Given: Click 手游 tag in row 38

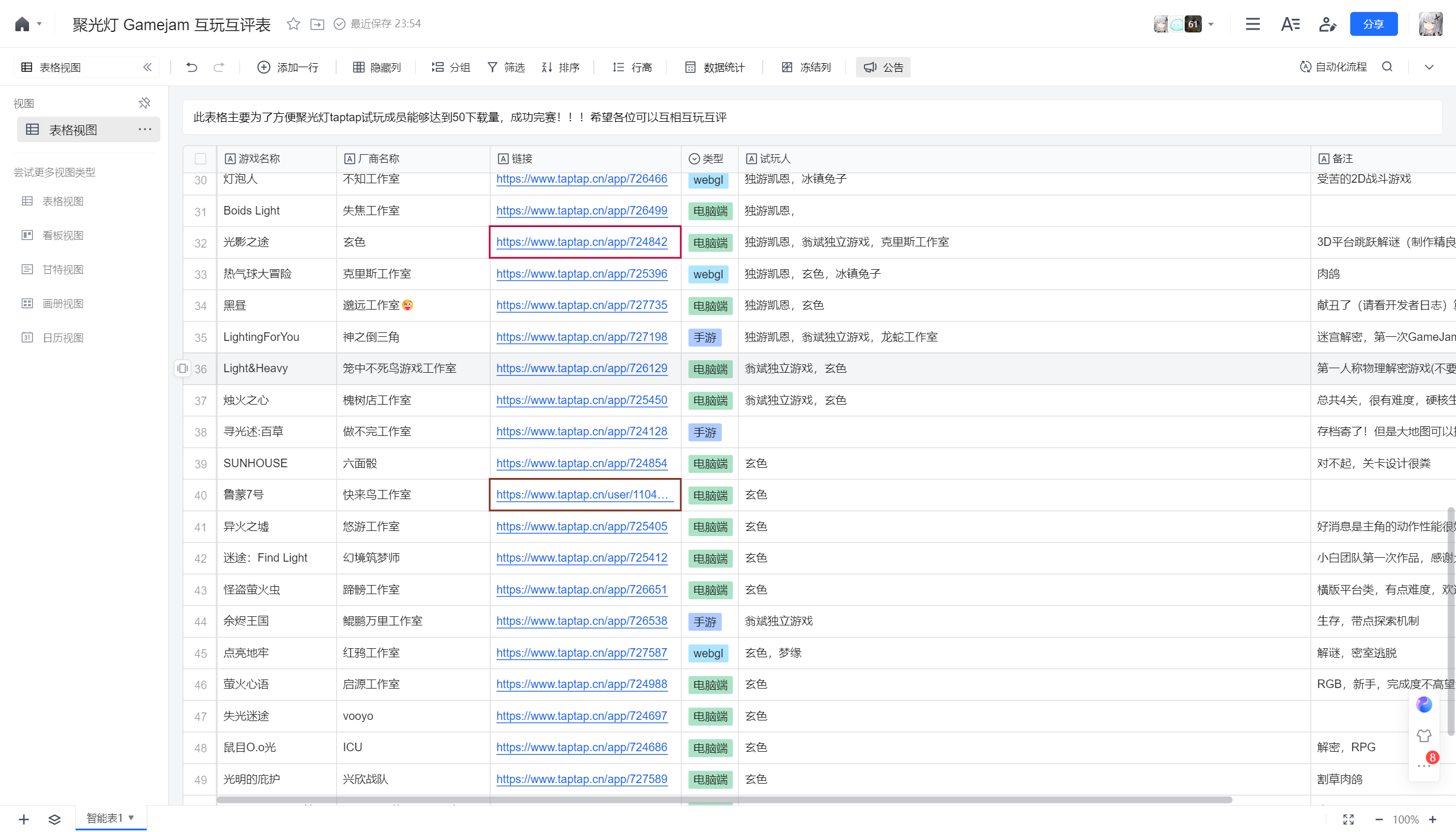Looking at the screenshot, I should 705,433.
